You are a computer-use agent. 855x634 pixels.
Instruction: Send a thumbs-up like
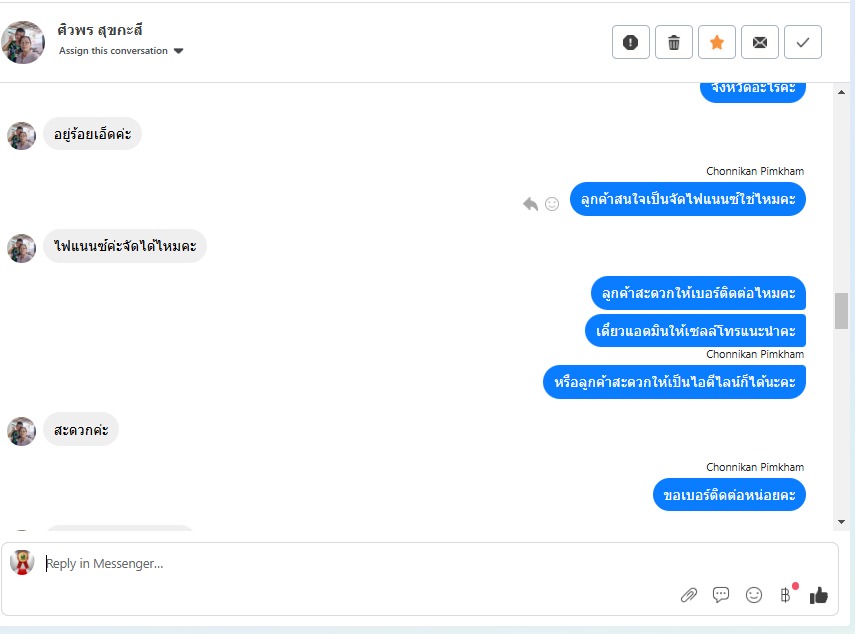(x=818, y=595)
